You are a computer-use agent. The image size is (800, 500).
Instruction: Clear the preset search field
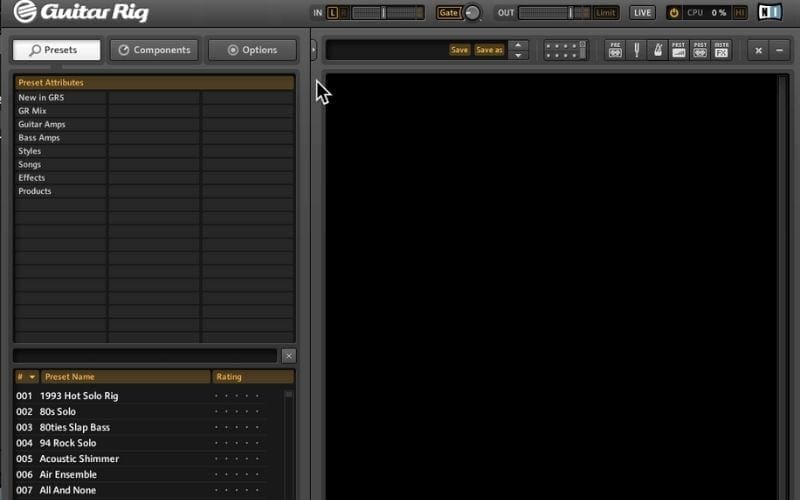(289, 356)
